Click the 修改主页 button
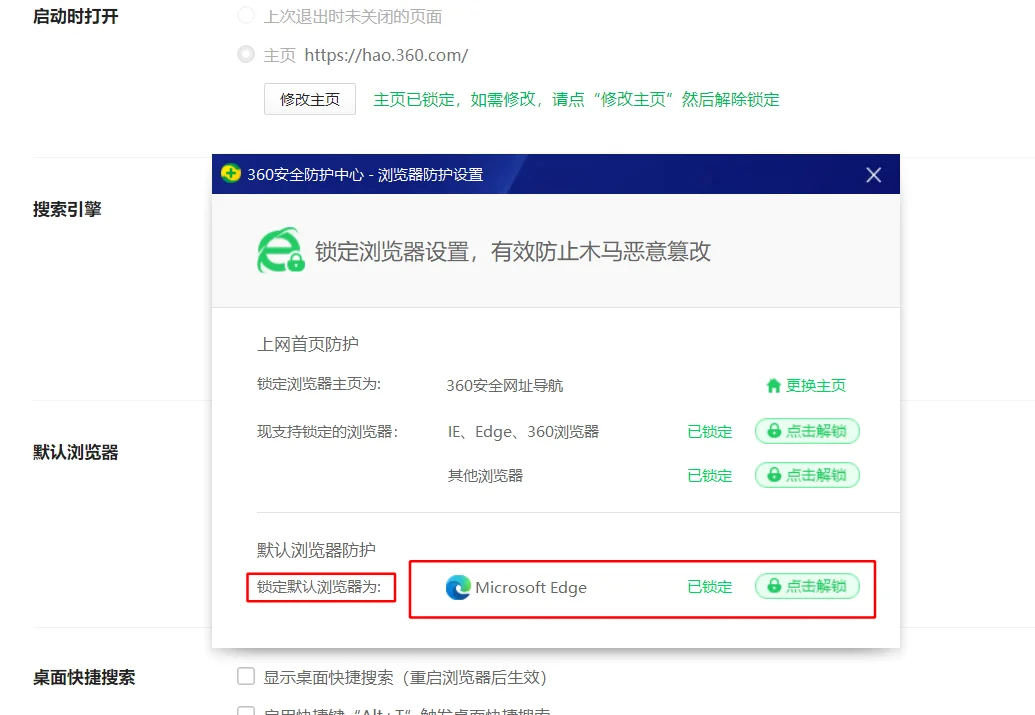Image resolution: width=1035 pixels, height=715 pixels. coord(310,99)
